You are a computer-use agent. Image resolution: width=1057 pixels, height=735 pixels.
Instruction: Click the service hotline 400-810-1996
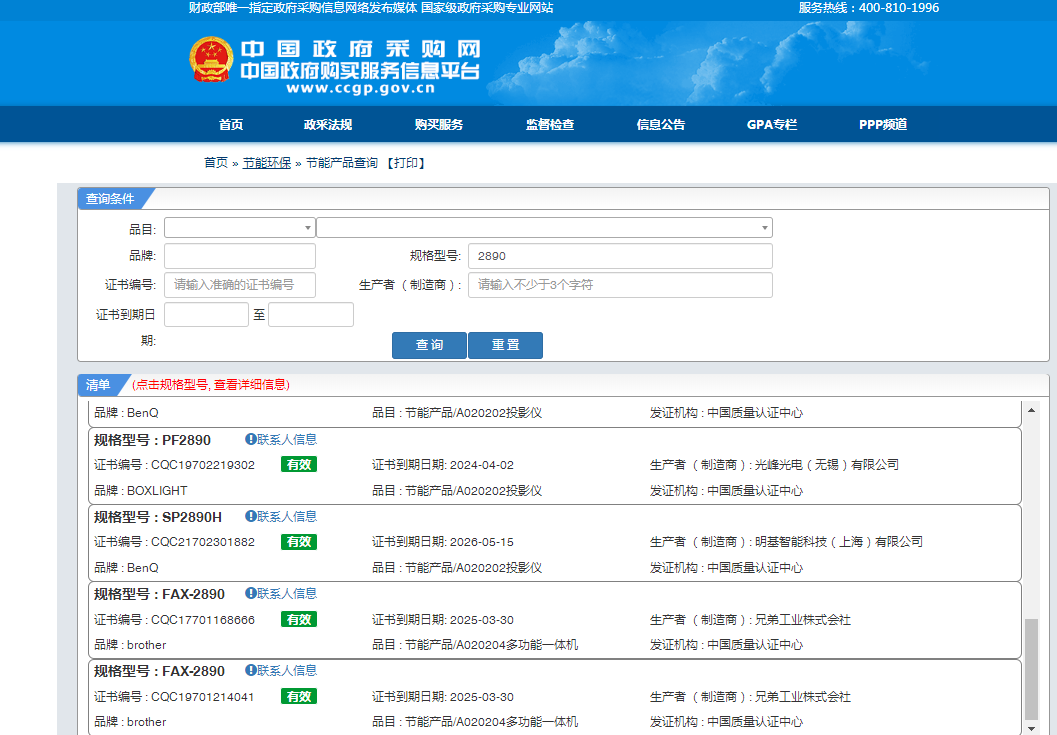pyautogui.click(x=899, y=7)
